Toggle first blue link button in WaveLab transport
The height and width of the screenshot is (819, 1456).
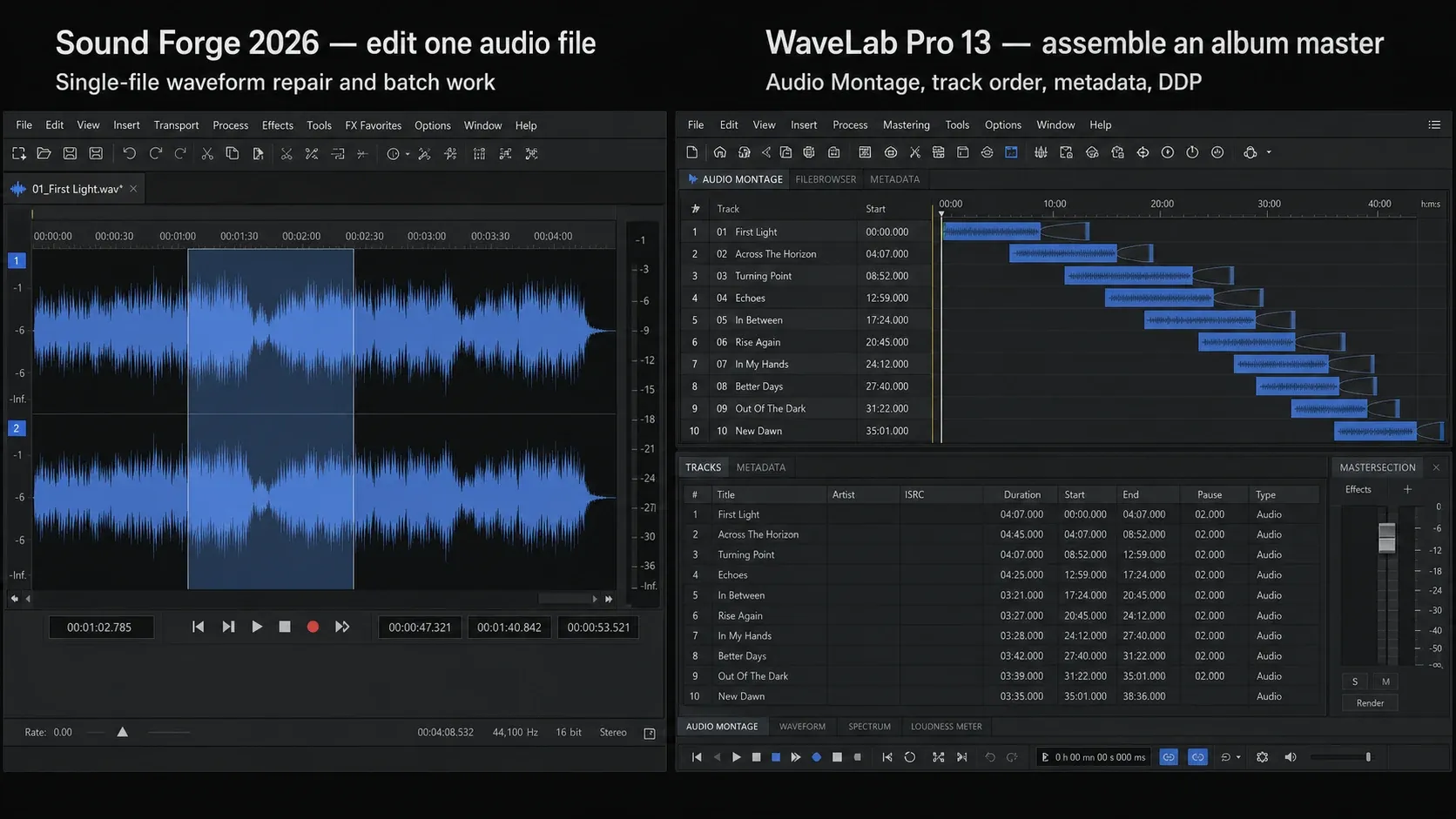[x=1169, y=757]
